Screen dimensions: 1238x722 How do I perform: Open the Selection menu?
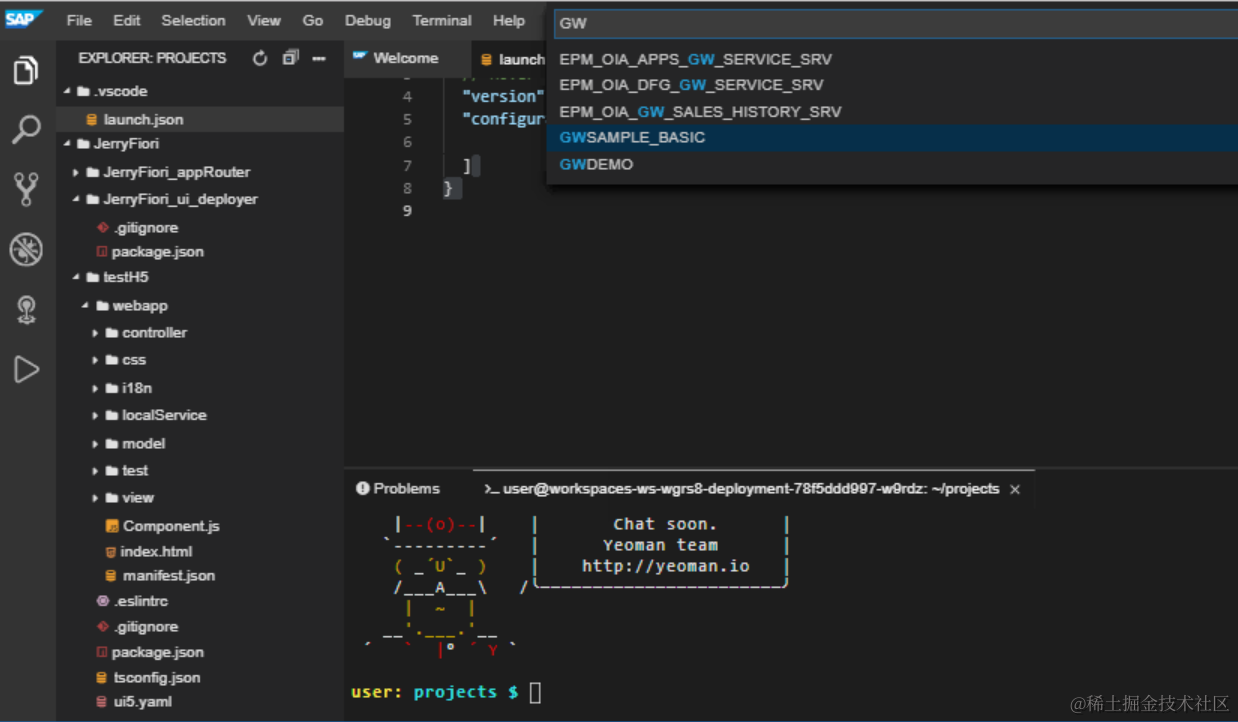(193, 20)
